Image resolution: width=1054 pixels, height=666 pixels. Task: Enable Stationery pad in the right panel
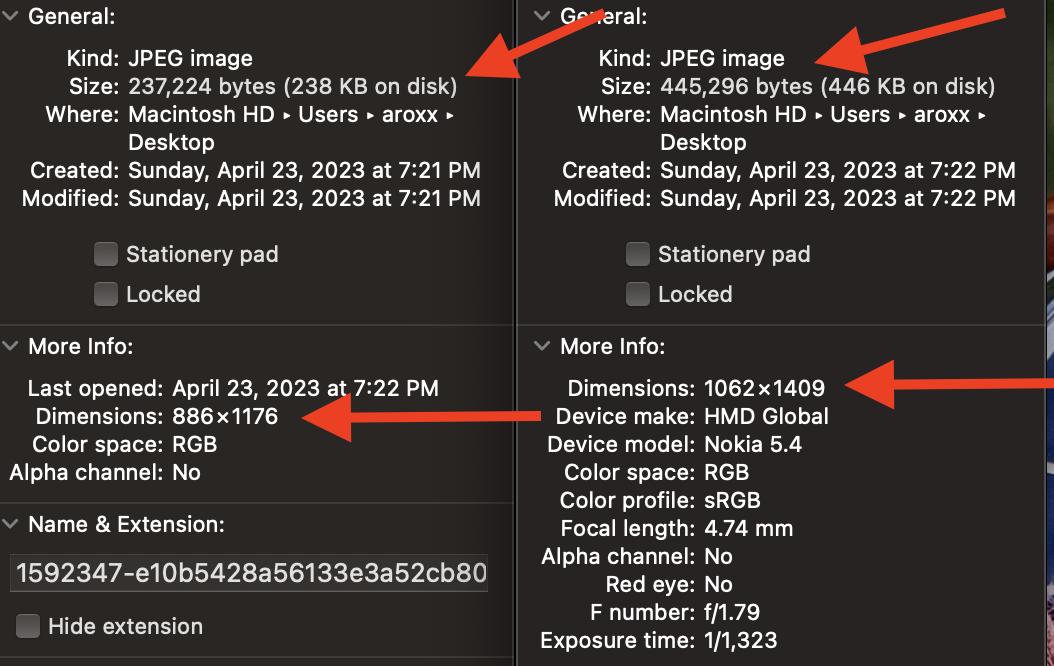point(637,255)
